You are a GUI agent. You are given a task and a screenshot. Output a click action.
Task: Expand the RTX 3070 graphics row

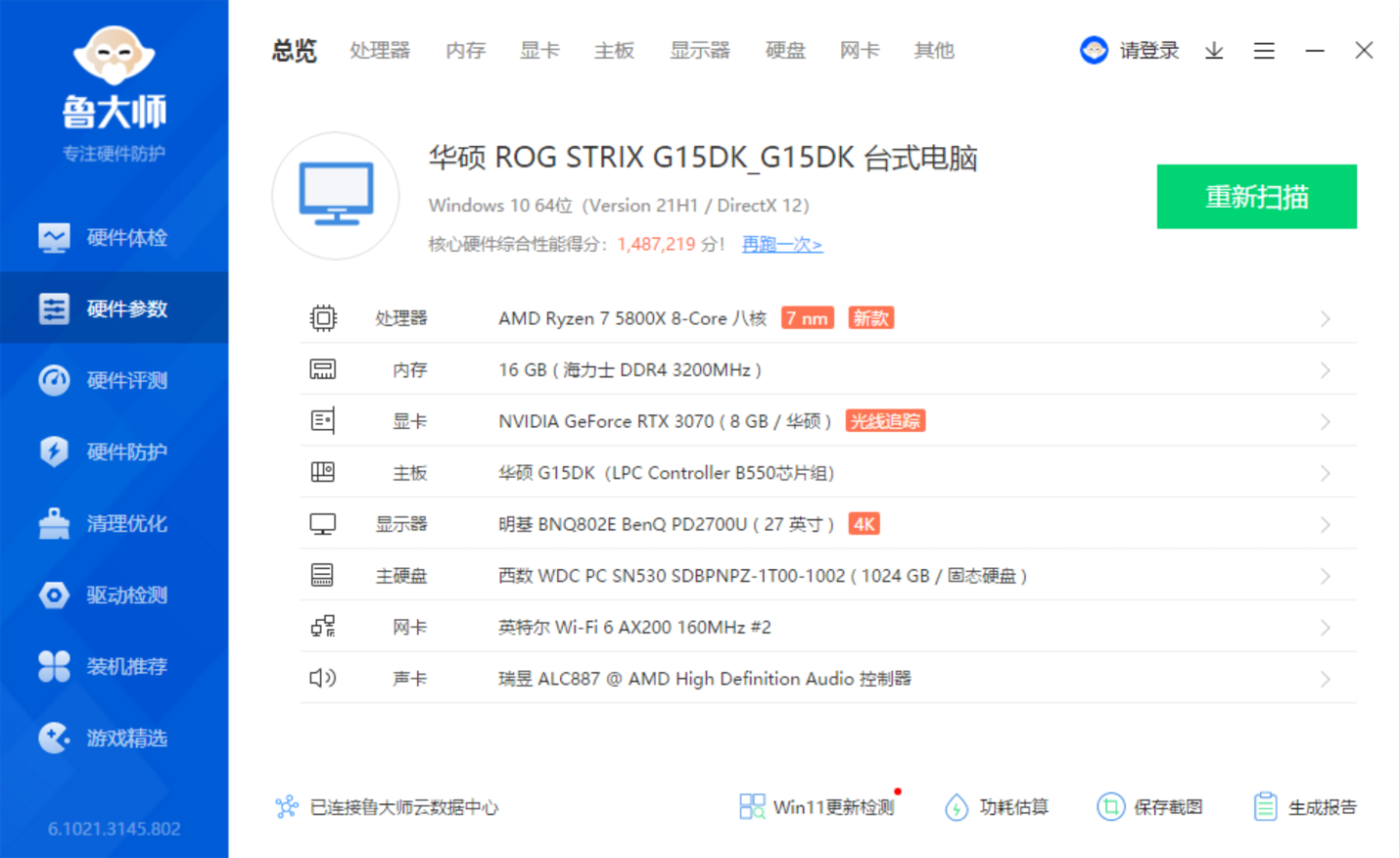tap(828, 421)
